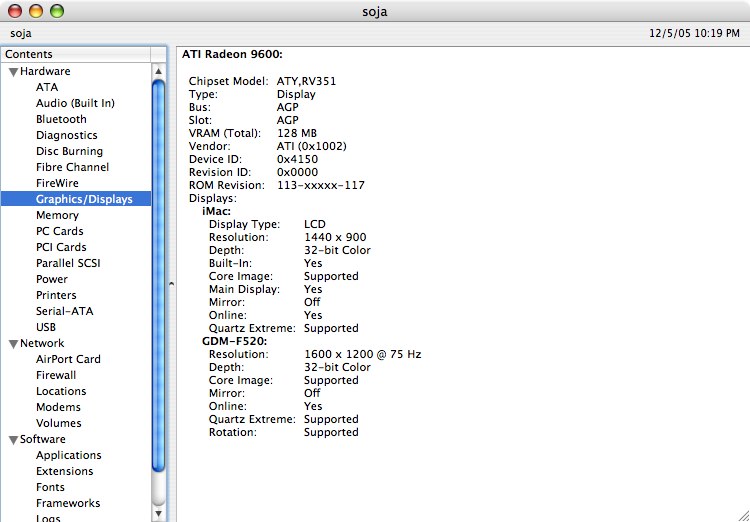The width and height of the screenshot is (750, 522).
Task: Show FireWire hardware details
Action: [57, 183]
